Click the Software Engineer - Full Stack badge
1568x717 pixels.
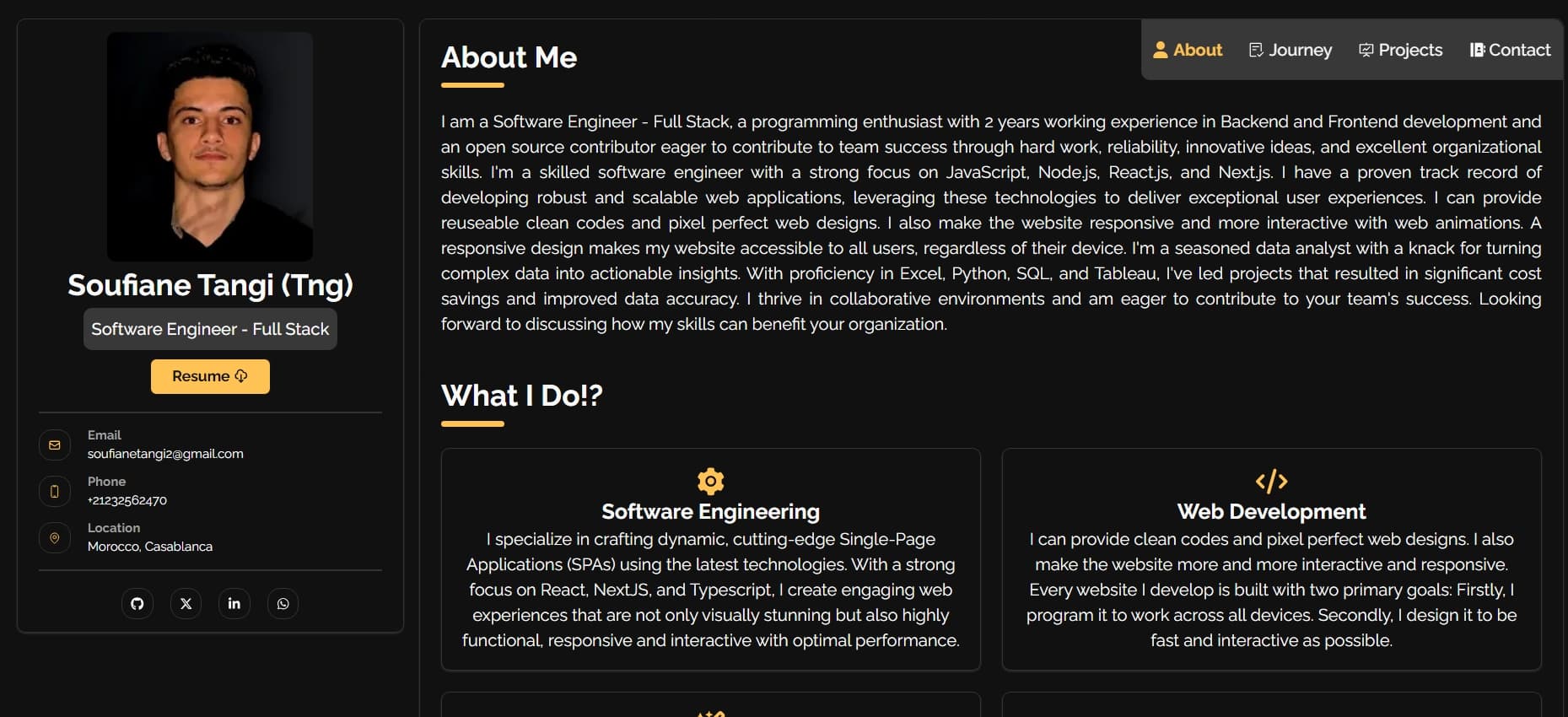pyautogui.click(x=210, y=329)
